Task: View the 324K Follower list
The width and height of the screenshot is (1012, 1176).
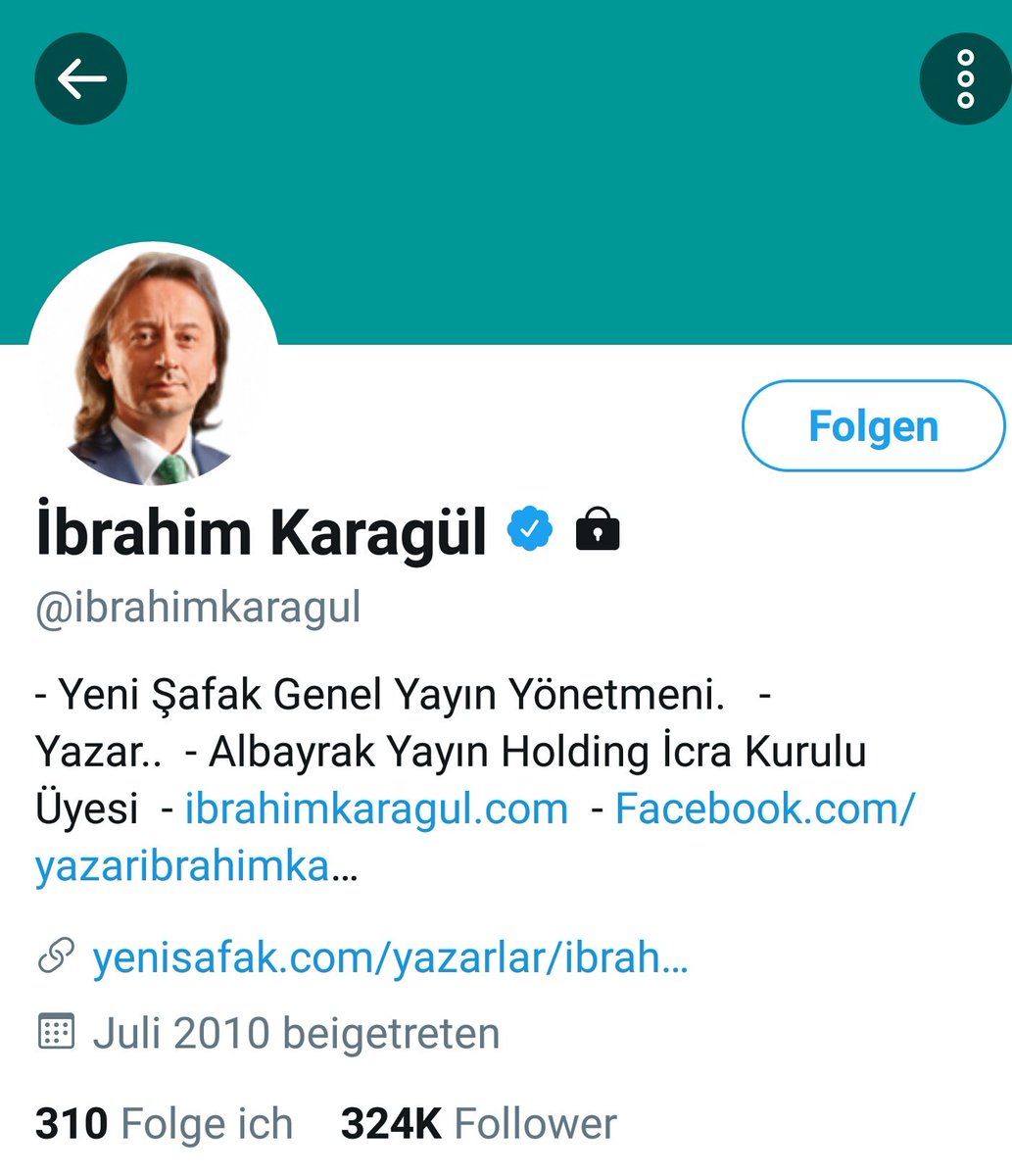Action: click(x=479, y=1124)
